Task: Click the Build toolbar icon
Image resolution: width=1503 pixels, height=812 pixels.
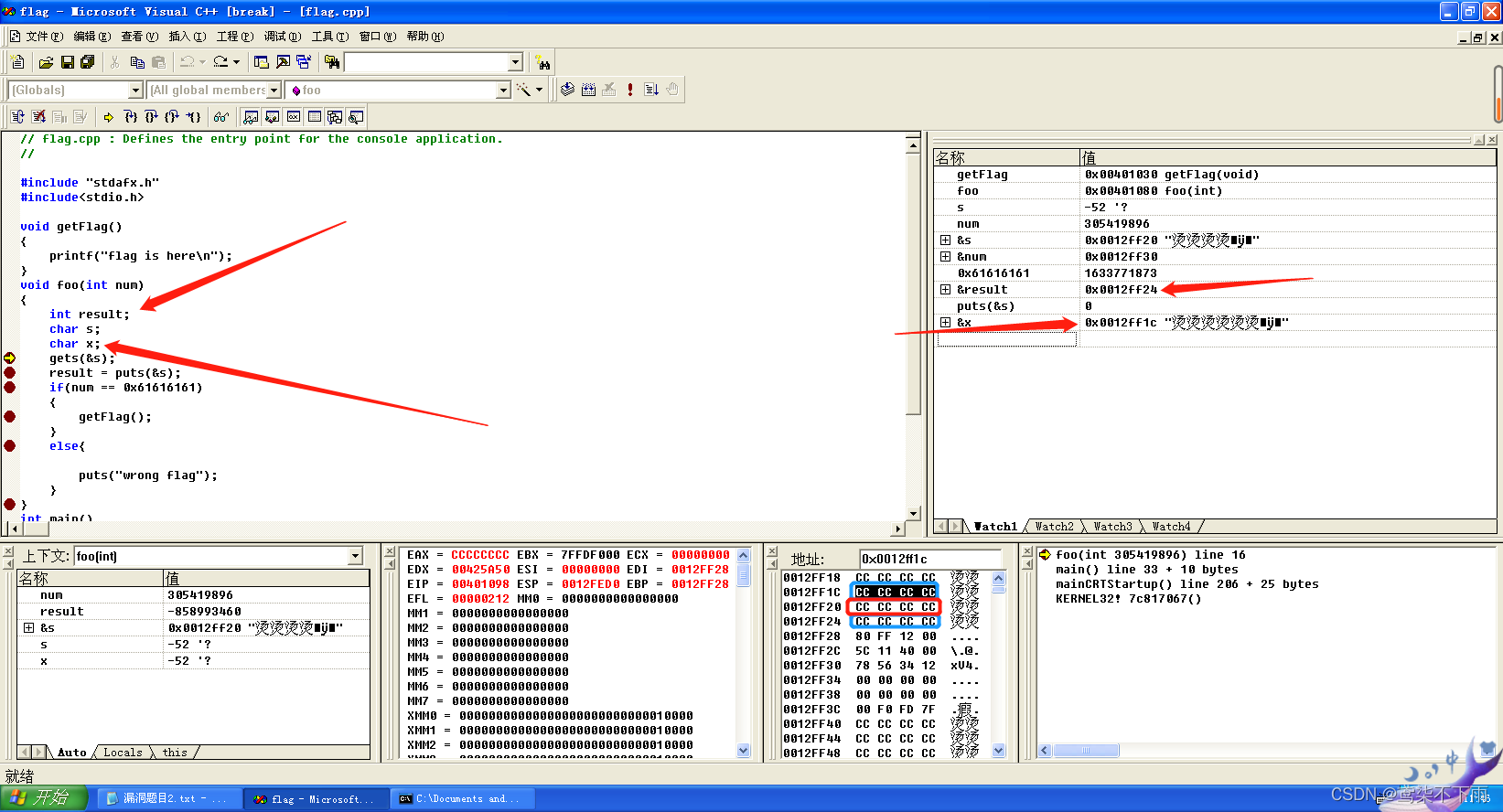Action: tap(588, 90)
